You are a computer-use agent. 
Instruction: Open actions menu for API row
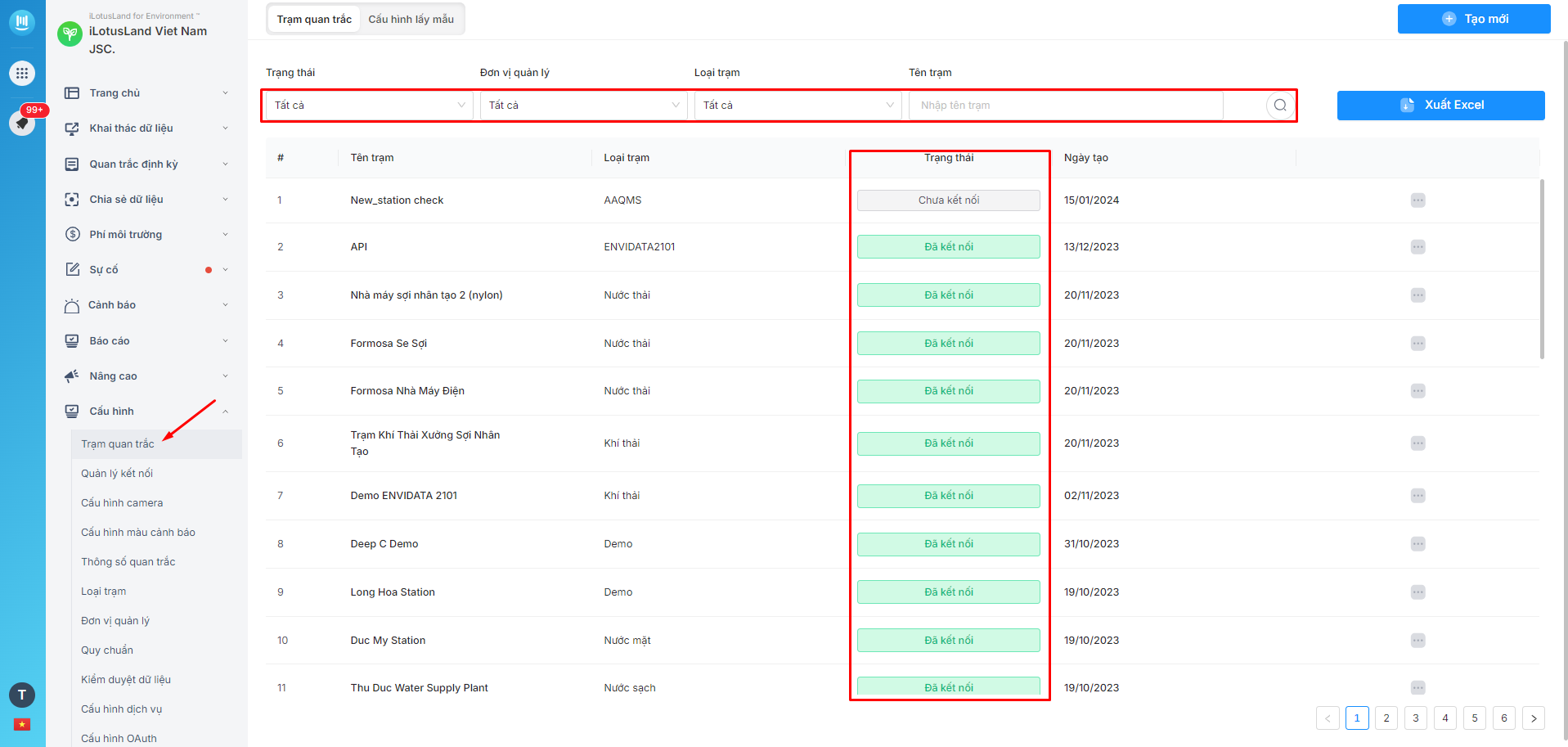[x=1417, y=247]
